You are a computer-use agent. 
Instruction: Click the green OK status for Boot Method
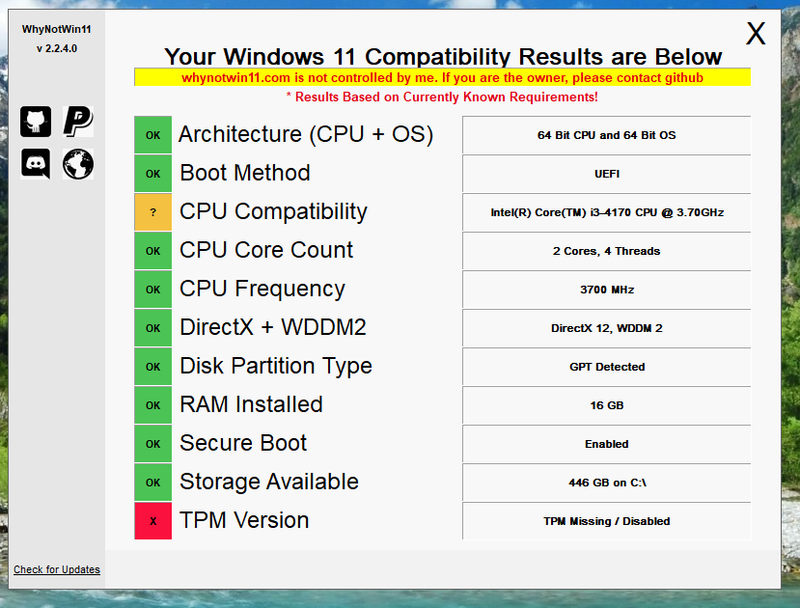[x=153, y=173]
